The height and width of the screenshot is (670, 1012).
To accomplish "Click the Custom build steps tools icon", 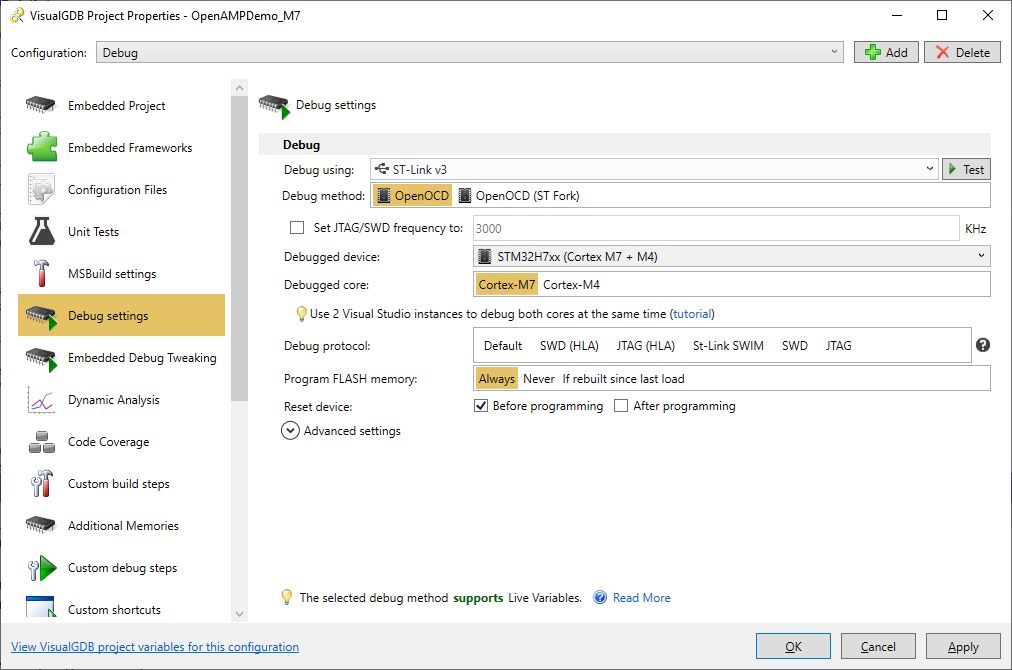I will (41, 483).
